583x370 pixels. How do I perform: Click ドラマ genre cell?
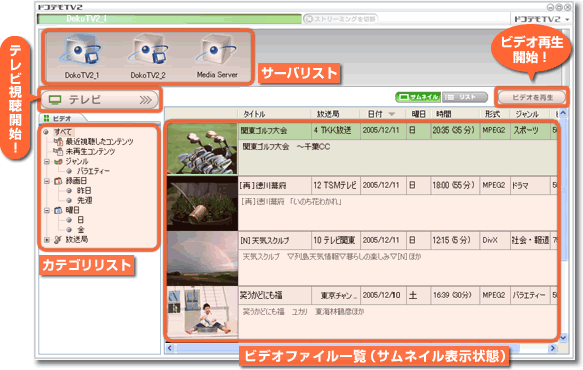pyautogui.click(x=530, y=185)
